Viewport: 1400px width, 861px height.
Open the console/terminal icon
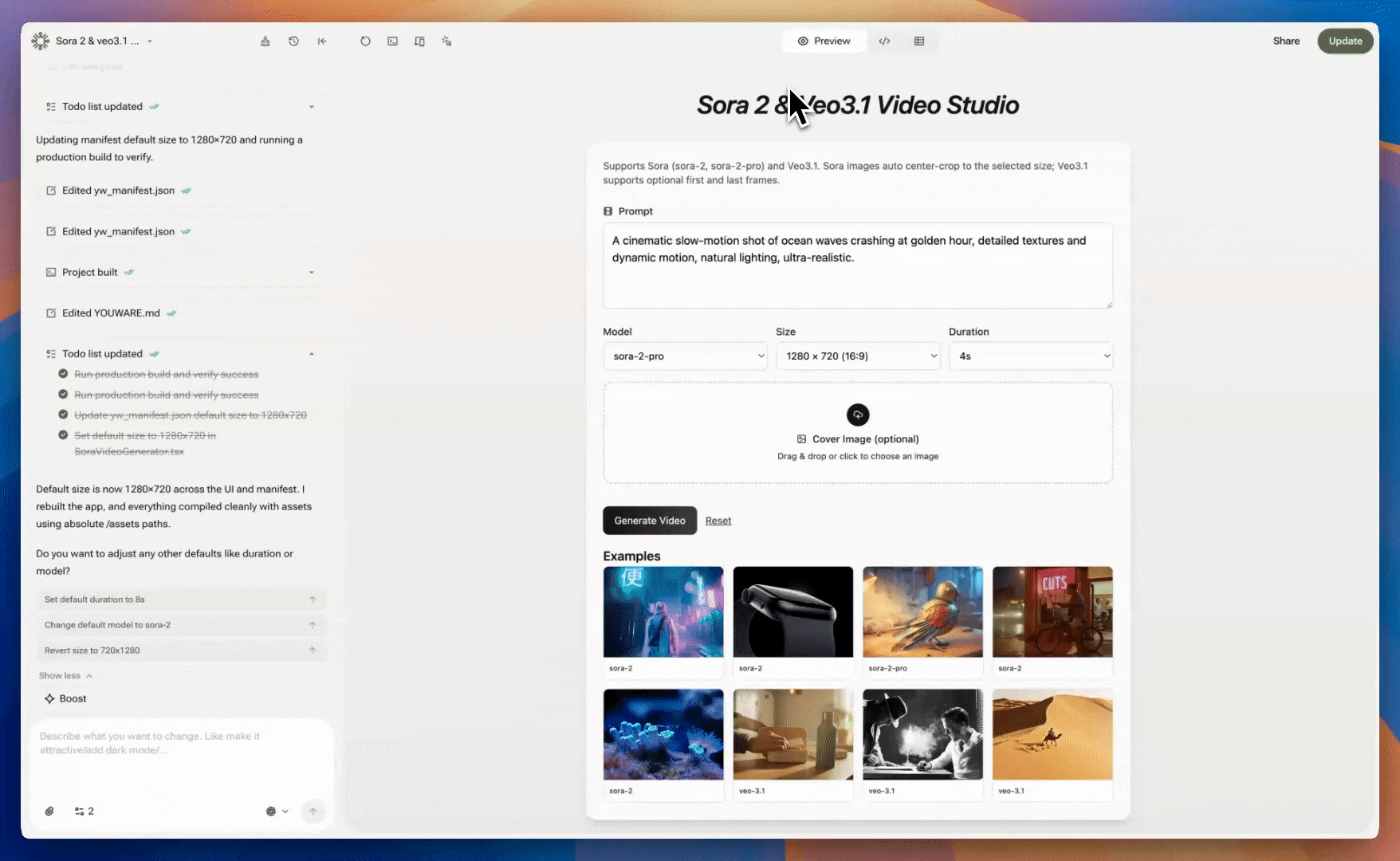coord(392,41)
